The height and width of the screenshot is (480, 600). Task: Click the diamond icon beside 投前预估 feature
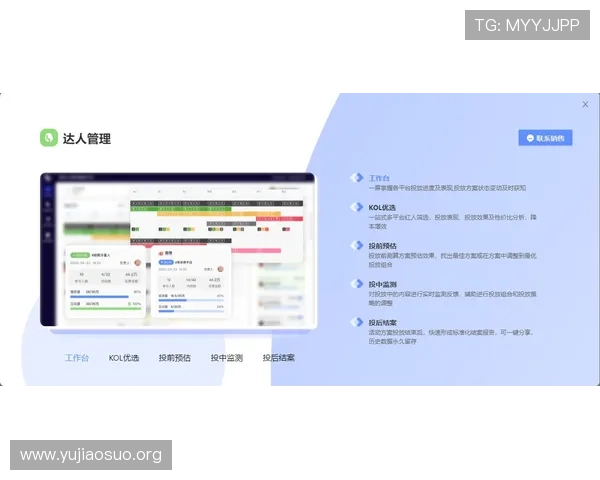tap(357, 245)
